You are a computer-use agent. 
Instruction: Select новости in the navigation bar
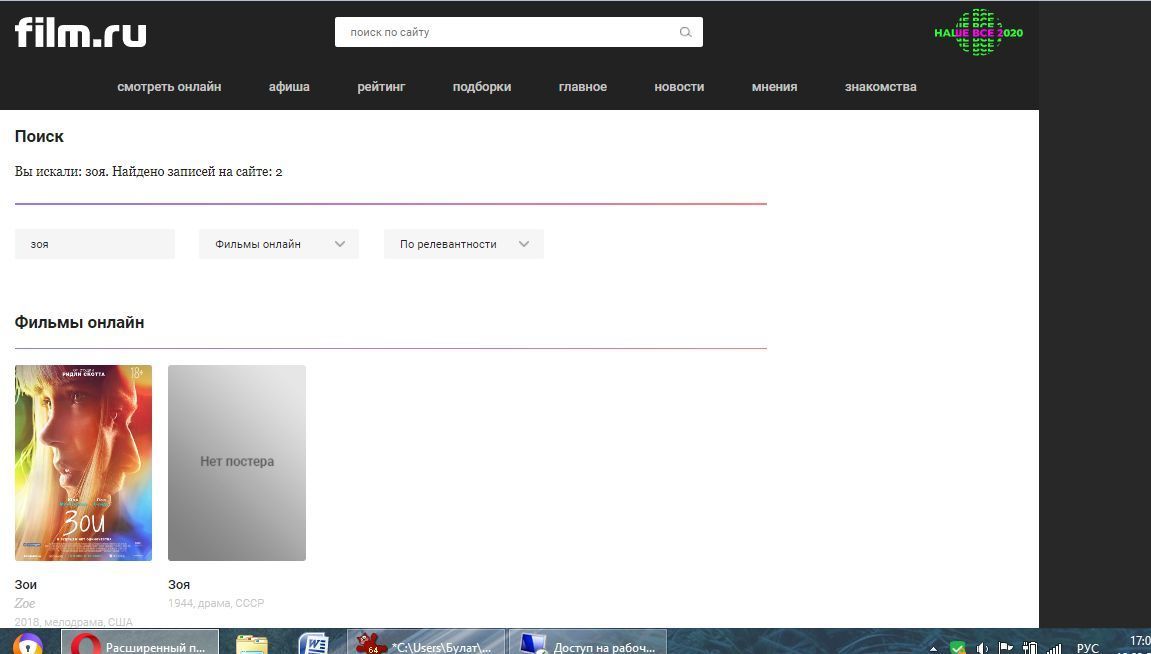(679, 87)
